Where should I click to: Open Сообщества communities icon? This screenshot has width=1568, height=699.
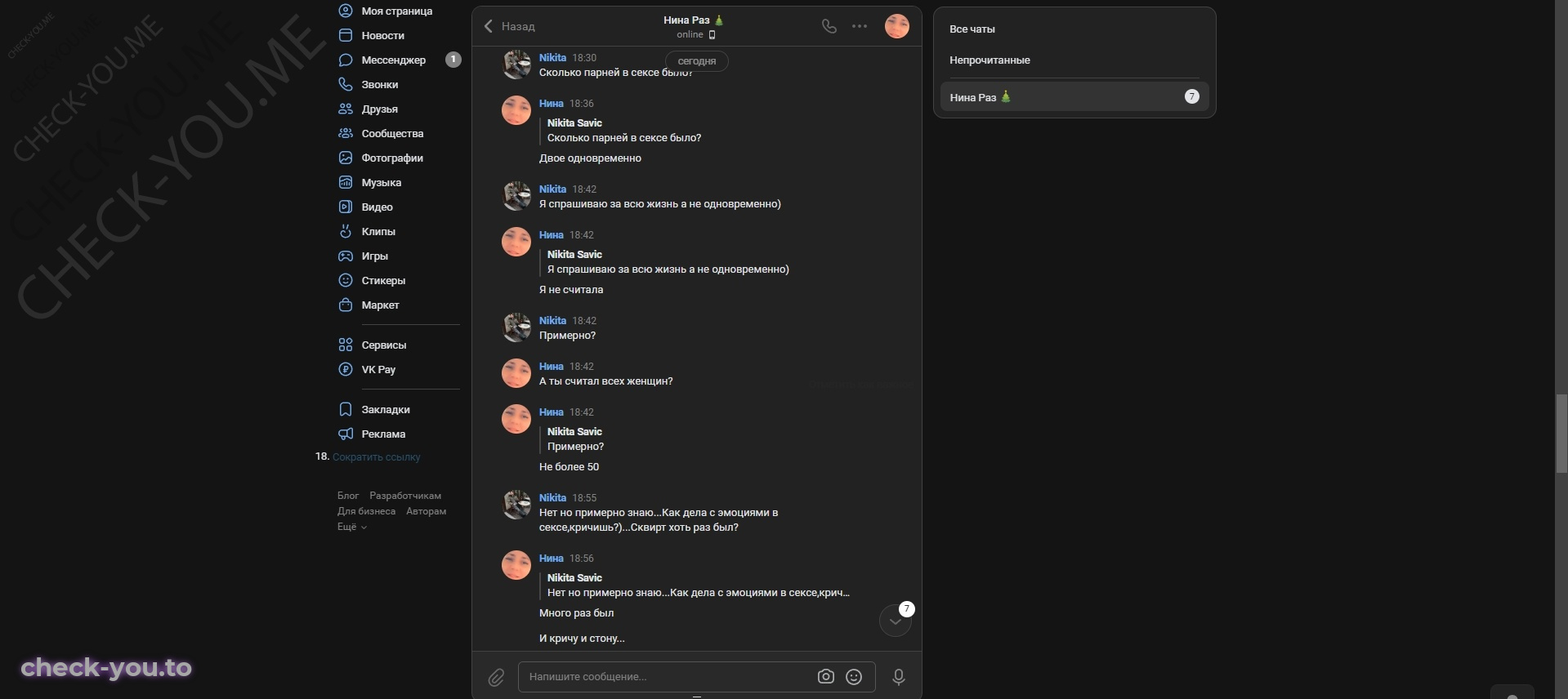tap(346, 133)
